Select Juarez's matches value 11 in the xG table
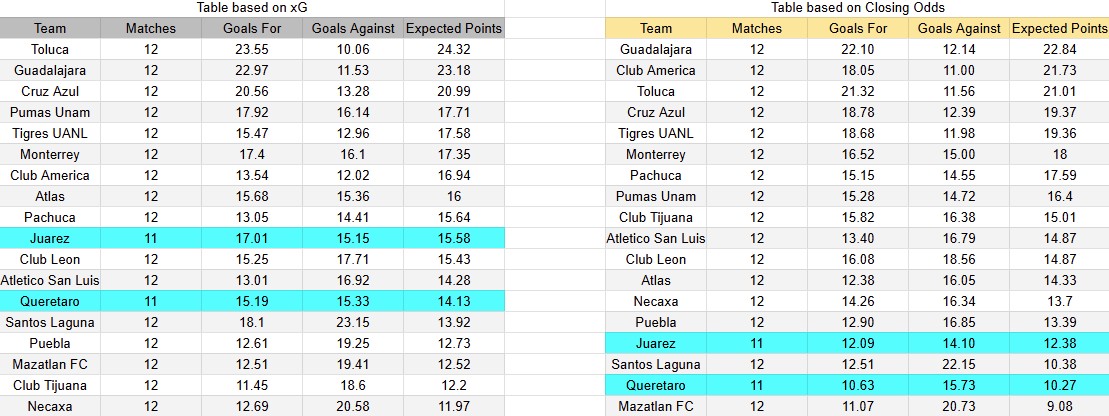This screenshot has width=1109, height=416. click(x=151, y=238)
